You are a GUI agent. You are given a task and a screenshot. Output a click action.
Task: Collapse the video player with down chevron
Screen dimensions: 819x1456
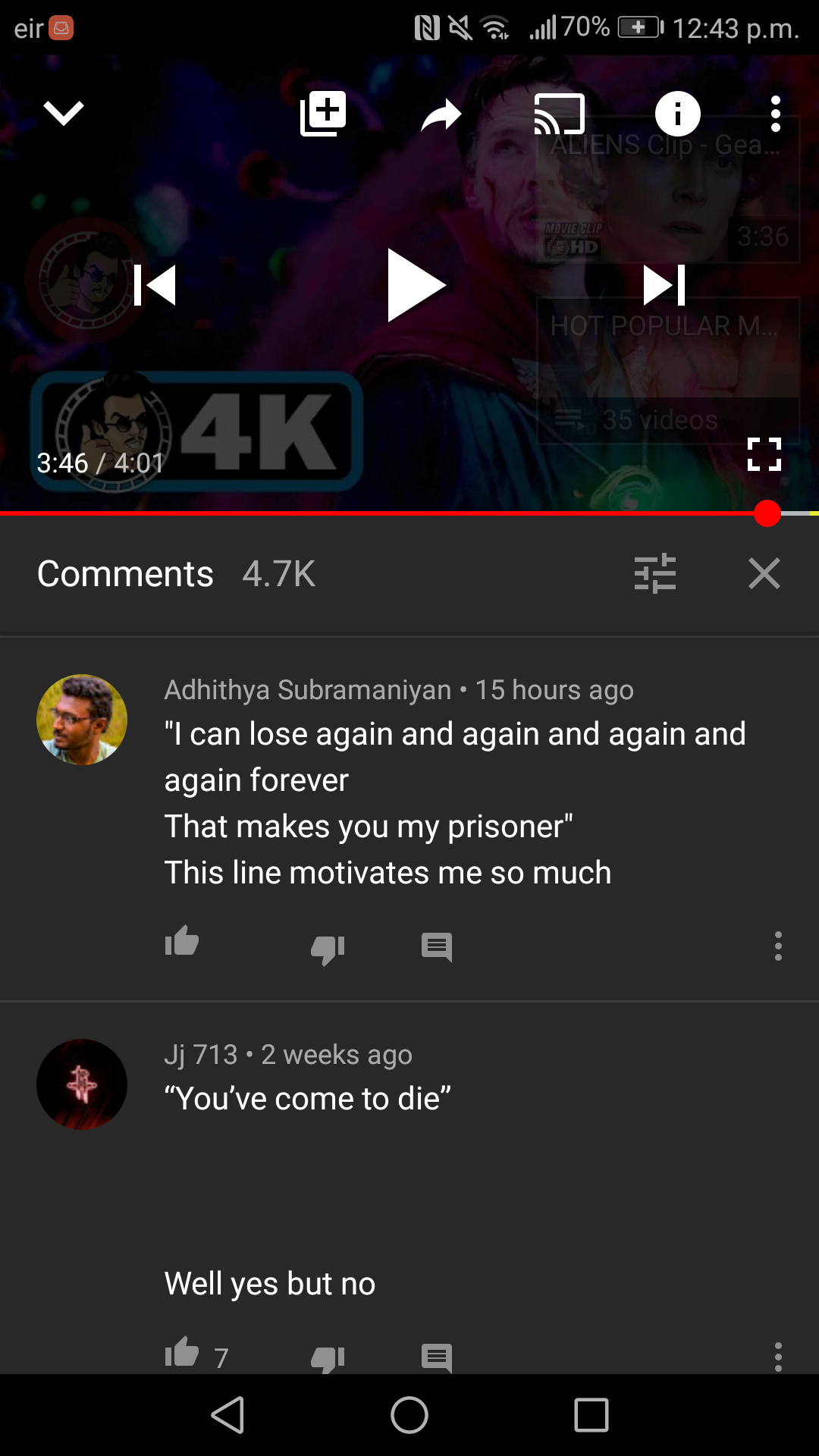64,114
